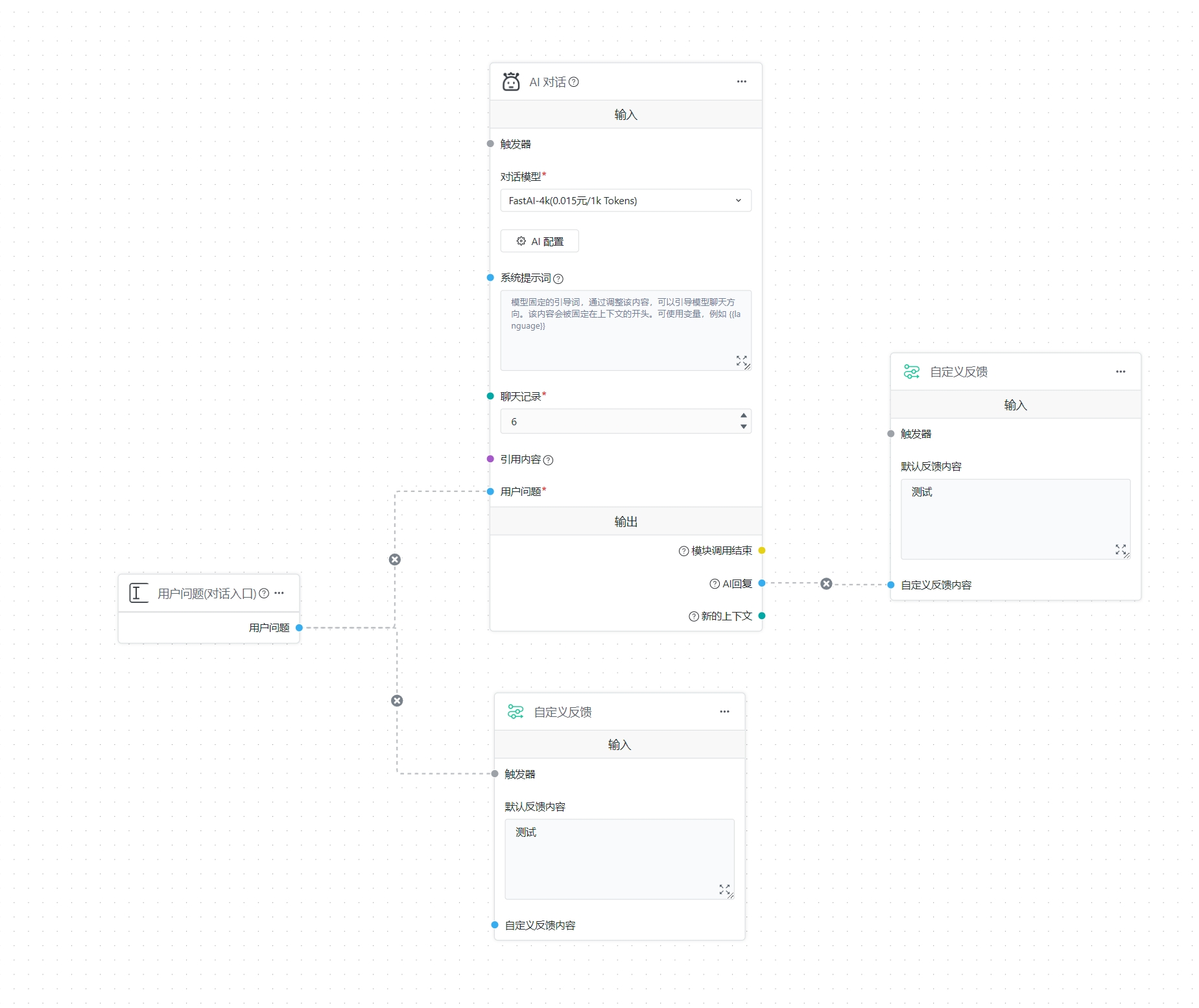
Task: Expand the right 默认反馈内容 text box
Action: click(1120, 549)
